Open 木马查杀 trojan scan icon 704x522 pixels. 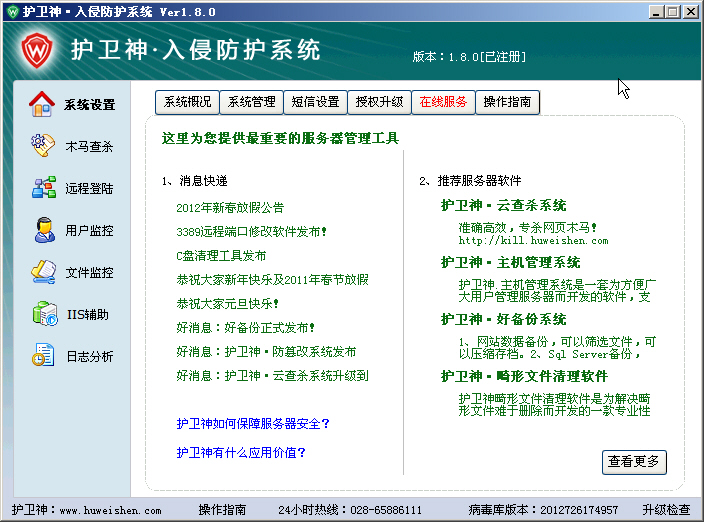[x=42, y=146]
